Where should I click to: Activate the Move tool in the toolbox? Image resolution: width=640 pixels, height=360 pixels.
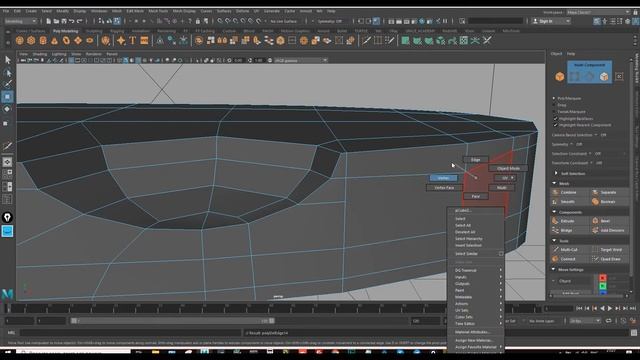tap(7, 97)
